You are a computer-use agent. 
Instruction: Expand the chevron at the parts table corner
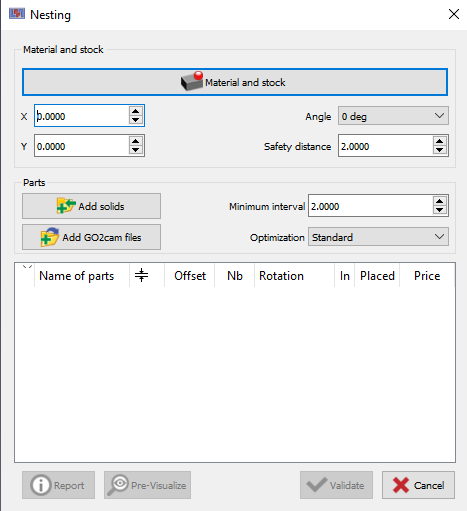pos(27,267)
